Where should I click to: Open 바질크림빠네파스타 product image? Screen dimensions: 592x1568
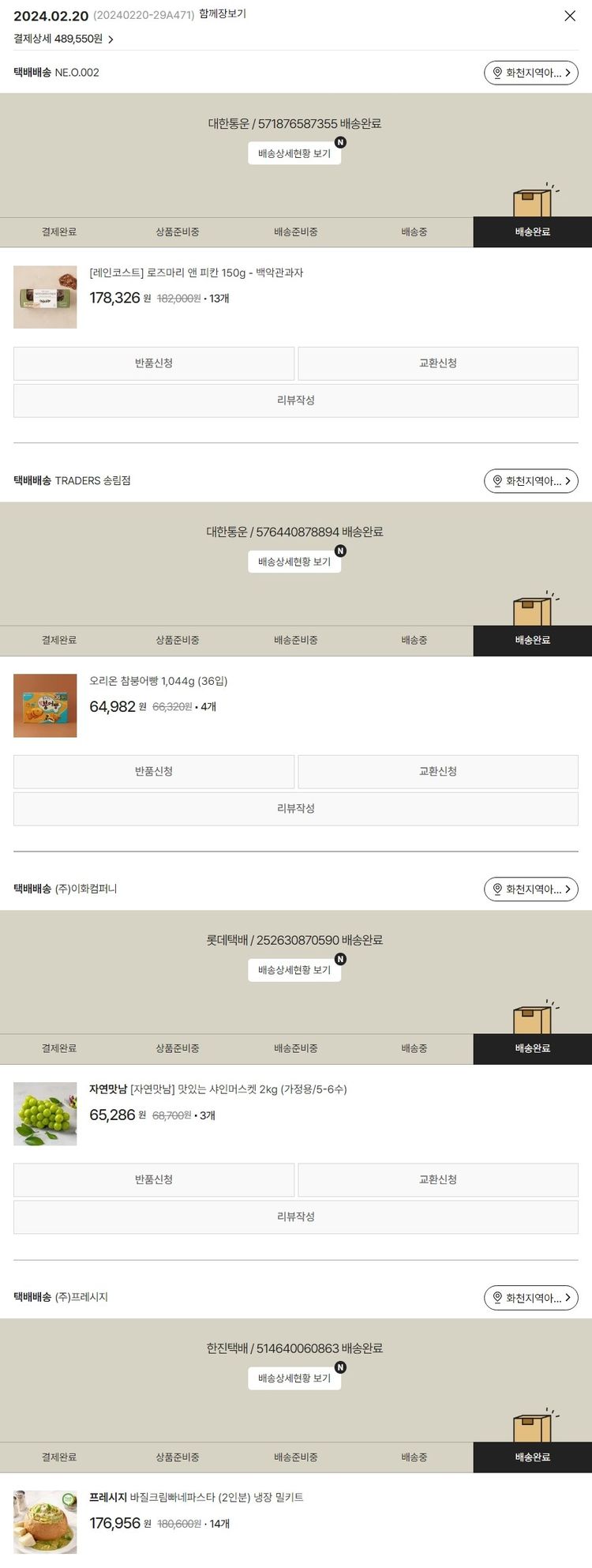pyautogui.click(x=45, y=1522)
